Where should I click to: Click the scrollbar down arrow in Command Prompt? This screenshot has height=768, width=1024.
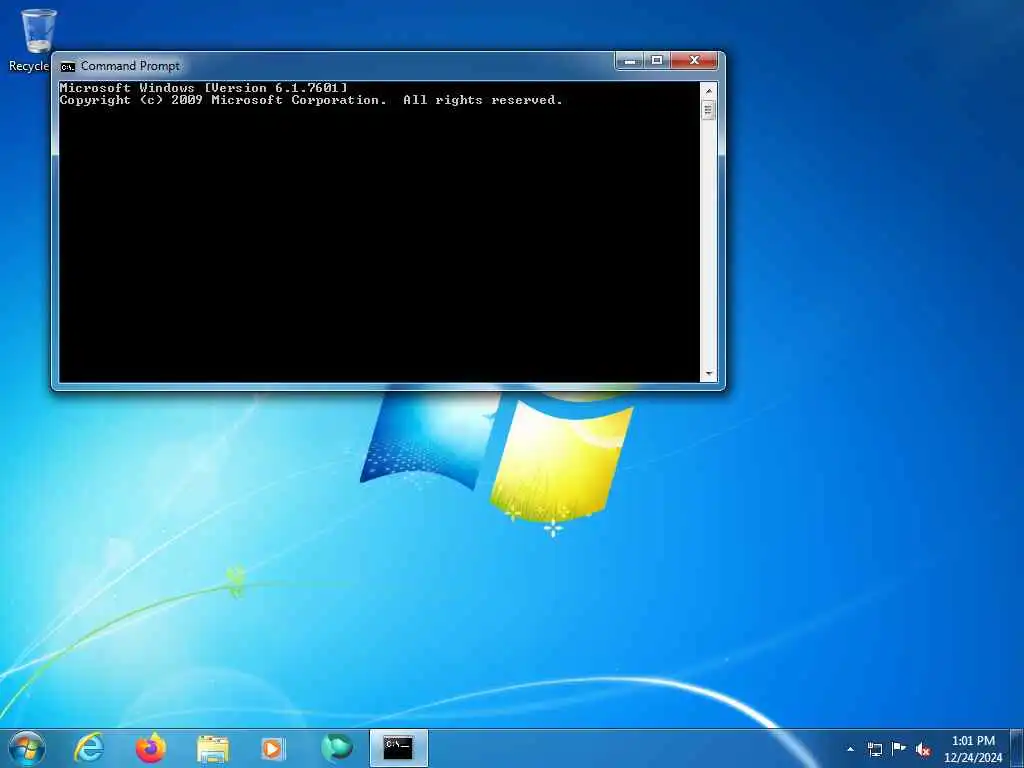(709, 374)
